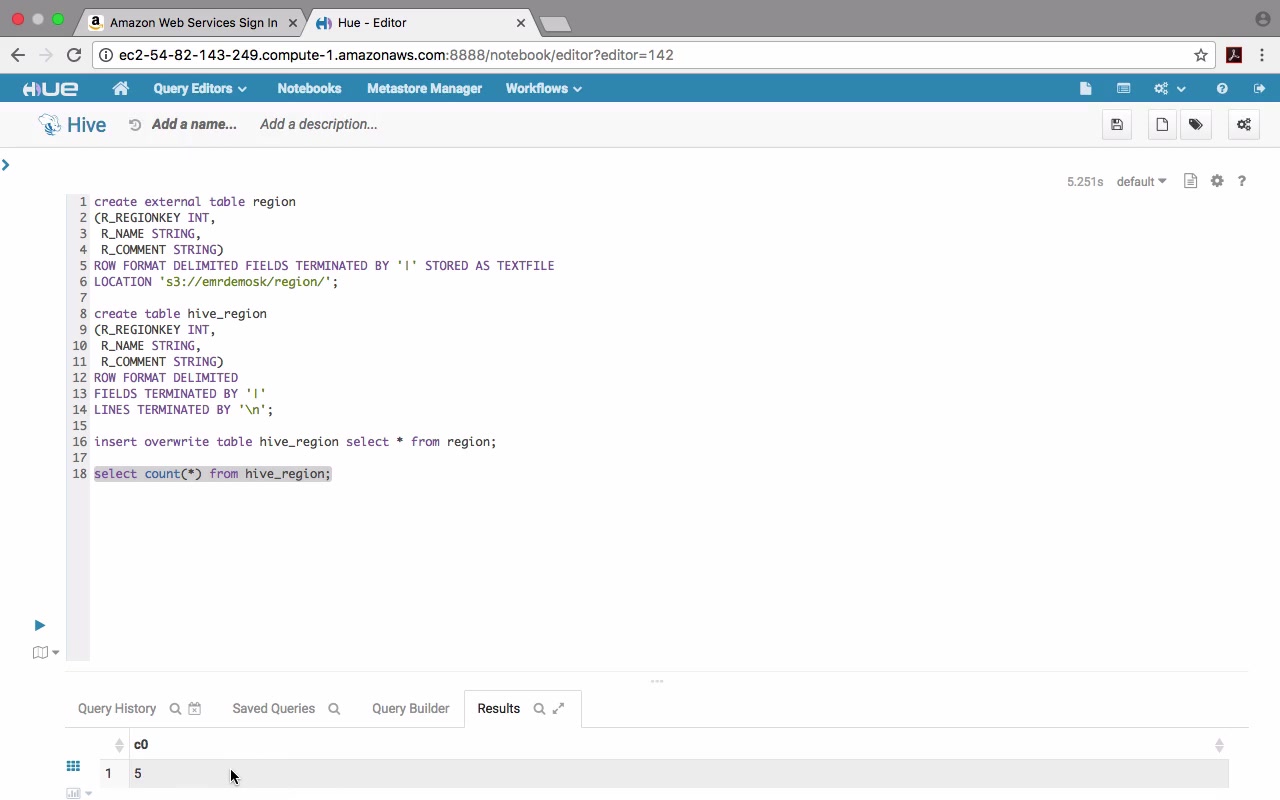Save the query with the floppy disk icon
This screenshot has height=800, width=1280.
[x=1117, y=125]
